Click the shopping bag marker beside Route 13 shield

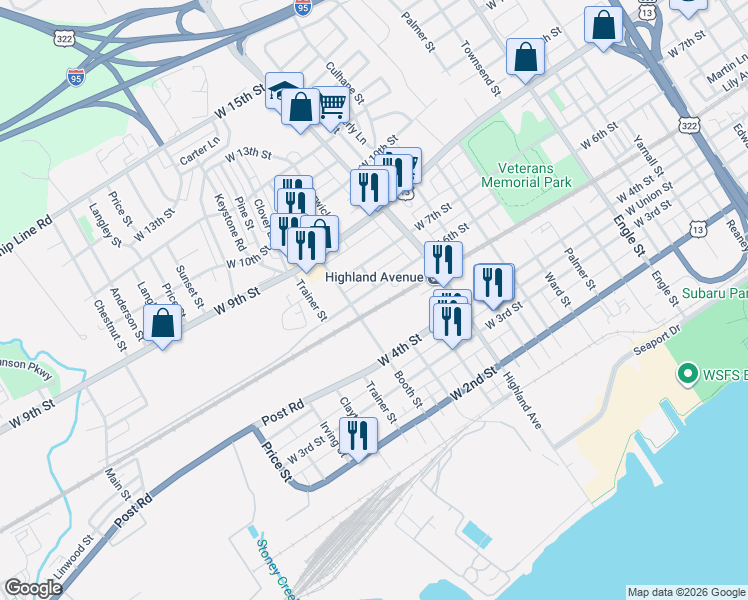[x=603, y=26]
